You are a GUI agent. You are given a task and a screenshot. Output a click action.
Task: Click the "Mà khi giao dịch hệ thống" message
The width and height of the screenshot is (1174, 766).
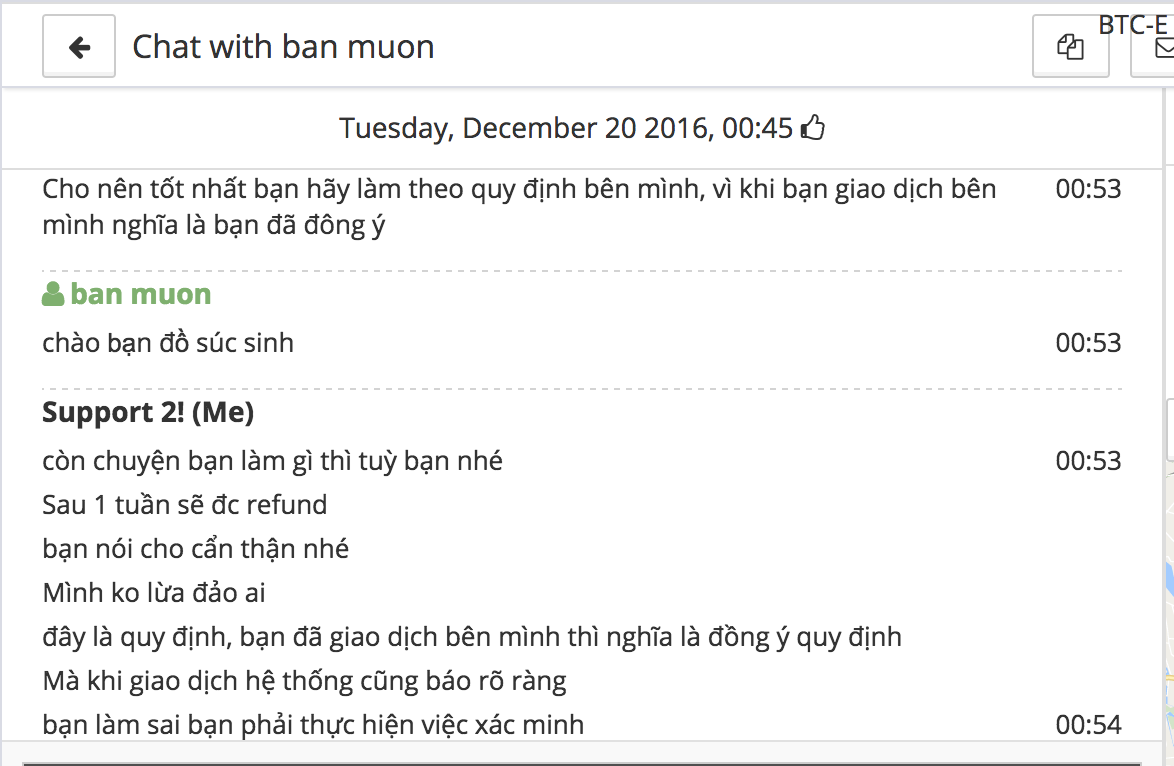tap(304, 681)
